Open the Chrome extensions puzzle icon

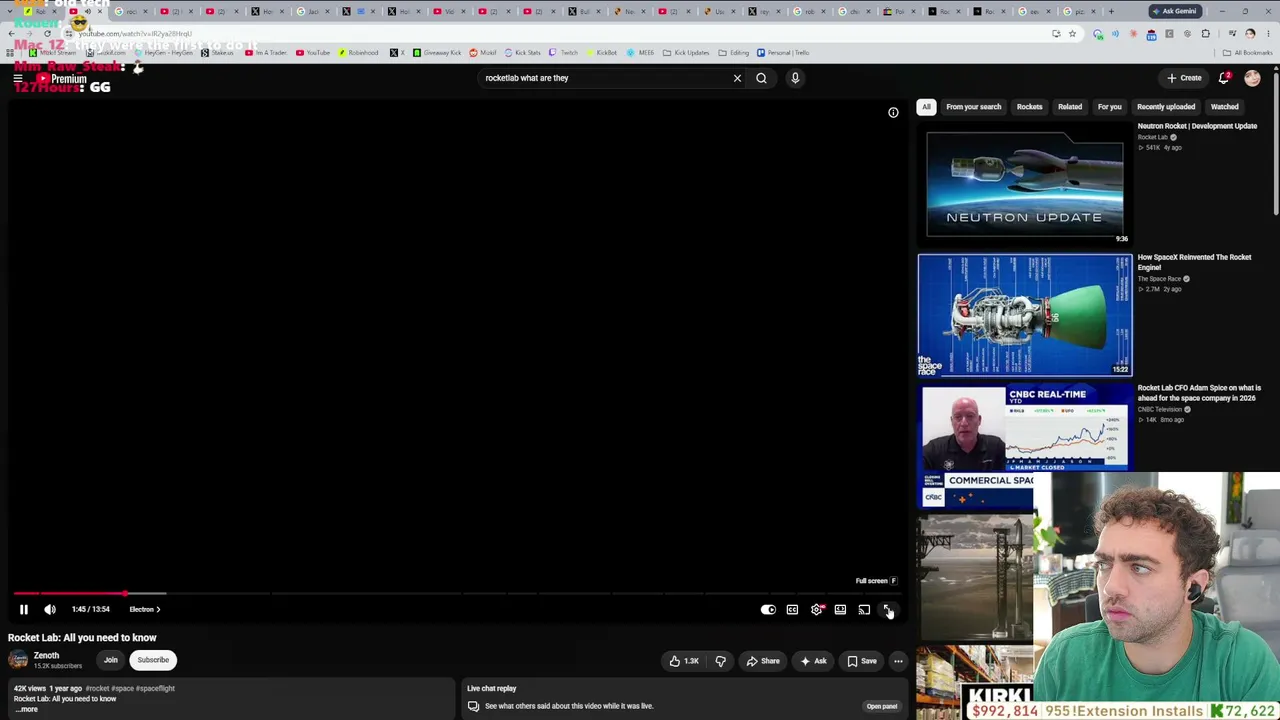pyautogui.click(x=1205, y=34)
